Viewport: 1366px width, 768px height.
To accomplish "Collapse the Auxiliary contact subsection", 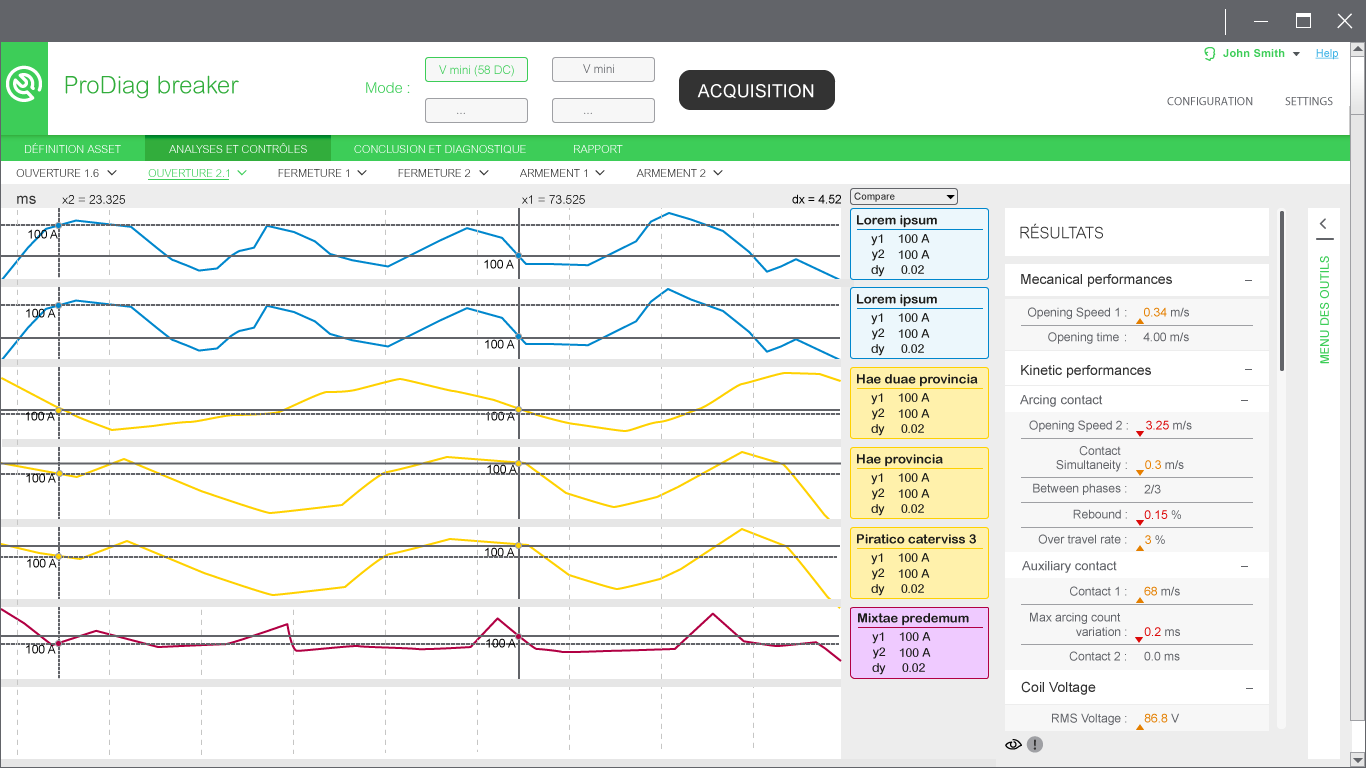I will point(1245,566).
